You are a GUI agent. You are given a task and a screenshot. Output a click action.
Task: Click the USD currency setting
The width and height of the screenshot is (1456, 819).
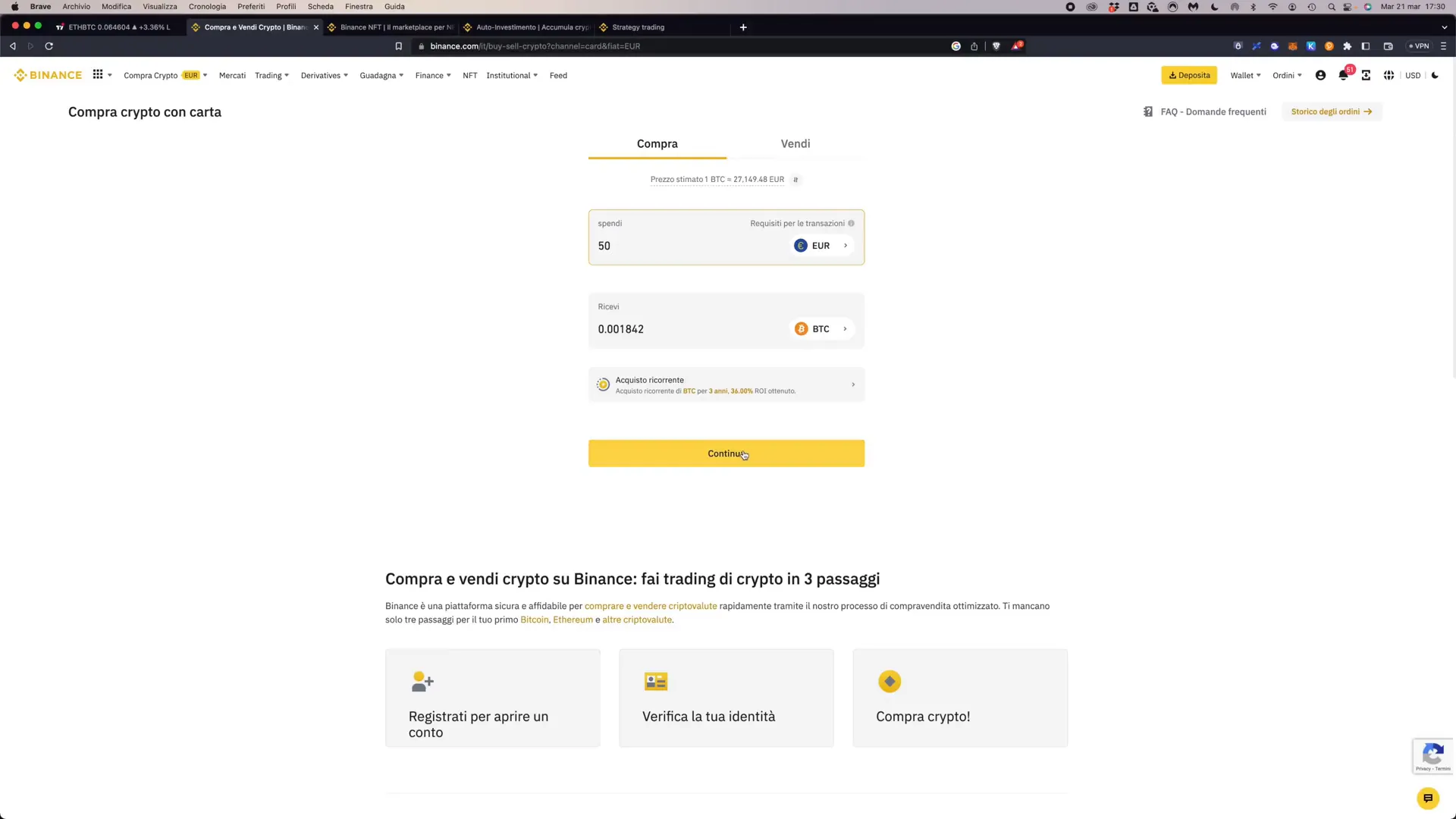[x=1413, y=75]
